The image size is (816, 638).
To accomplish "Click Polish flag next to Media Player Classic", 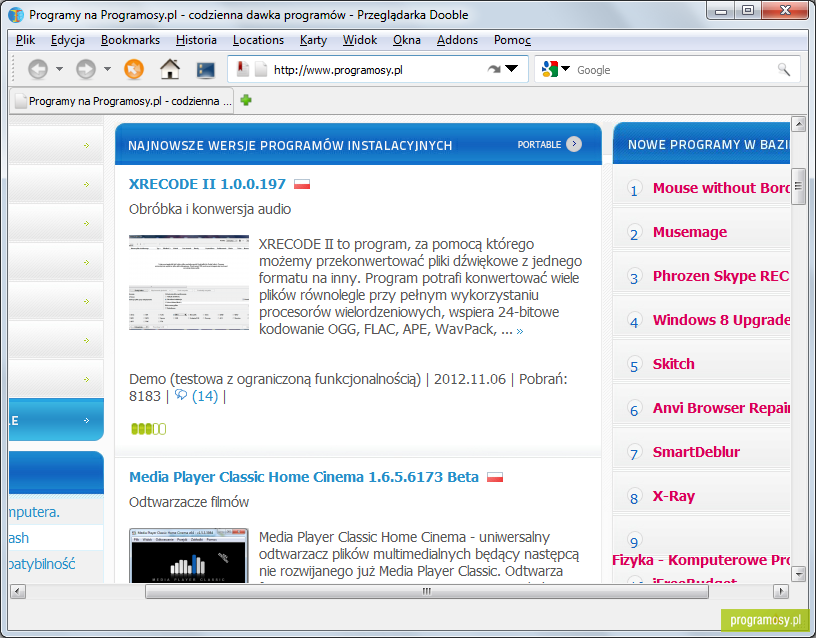I will click(x=495, y=477).
